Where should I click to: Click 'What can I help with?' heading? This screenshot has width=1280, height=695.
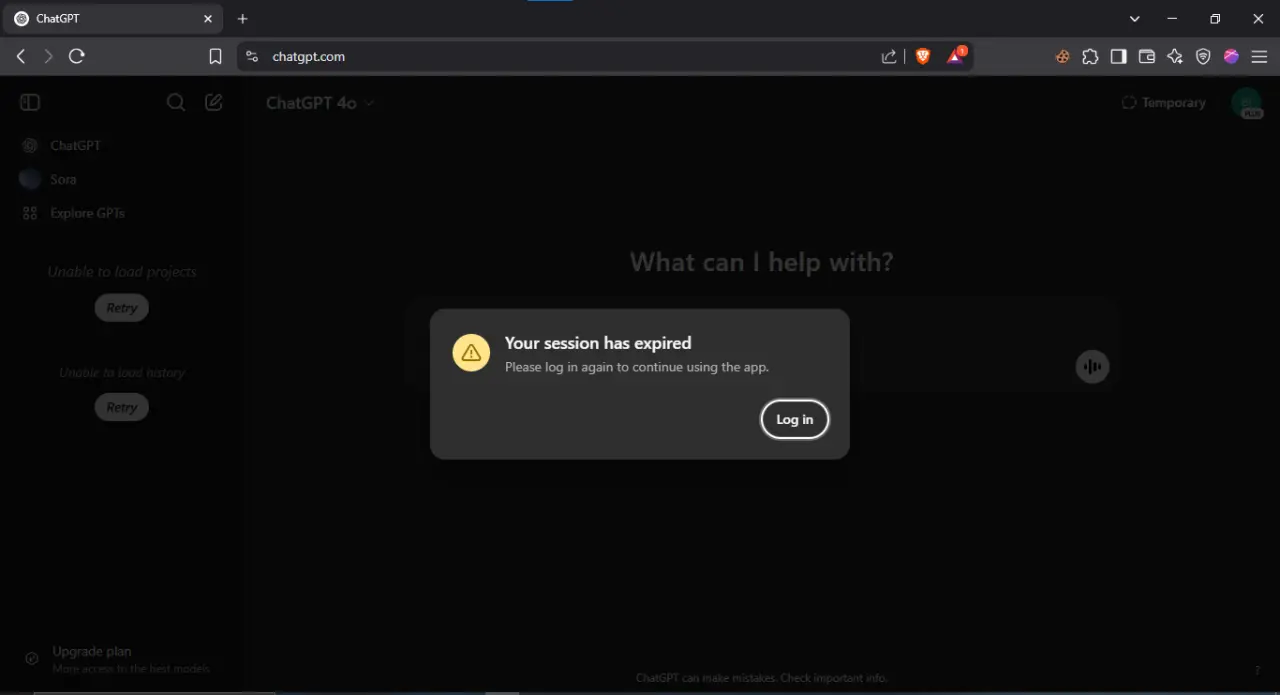(761, 262)
